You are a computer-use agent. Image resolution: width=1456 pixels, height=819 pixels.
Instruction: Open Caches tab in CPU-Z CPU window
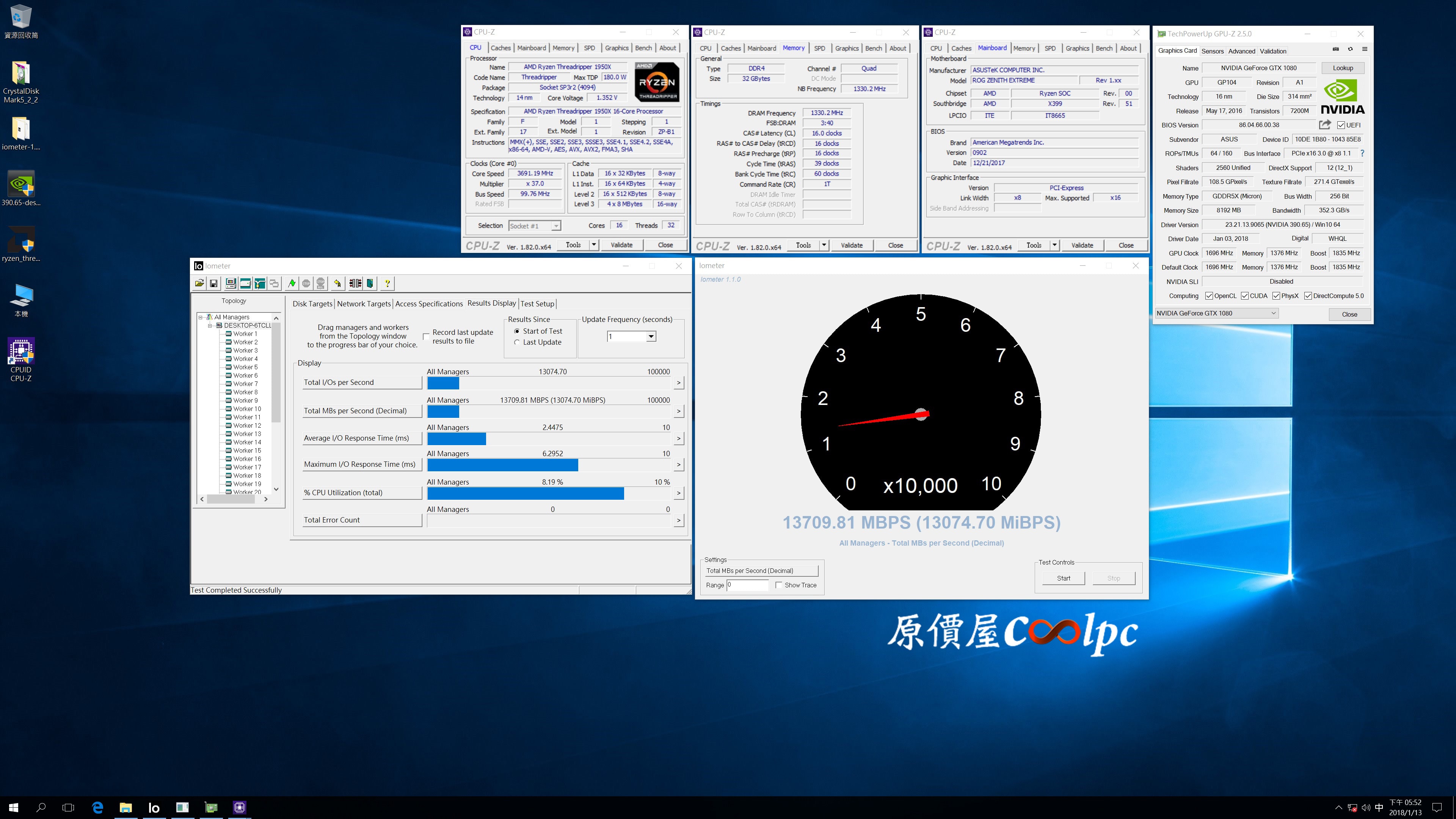[500, 48]
